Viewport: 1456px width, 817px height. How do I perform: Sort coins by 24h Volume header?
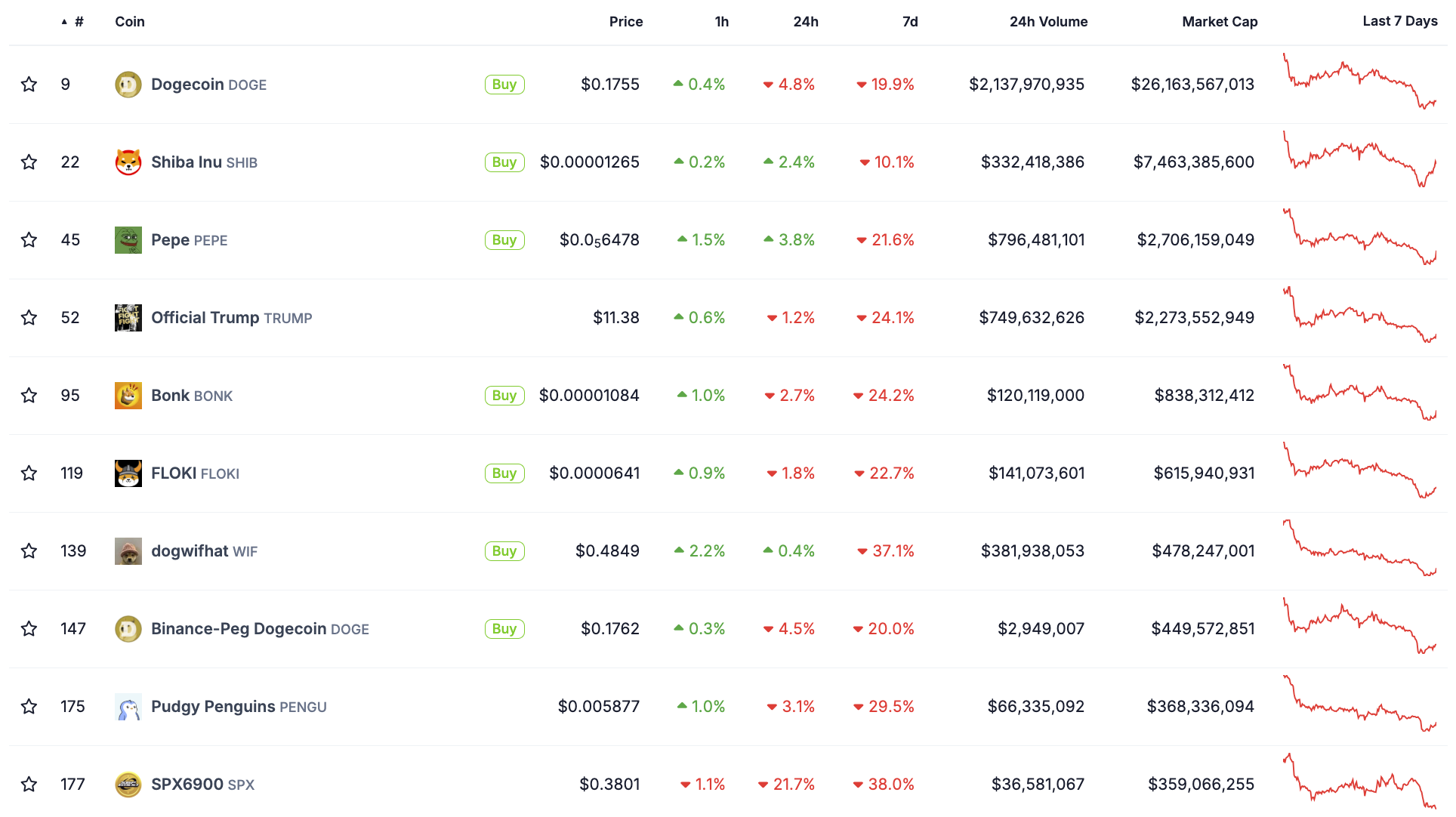coord(1048,22)
